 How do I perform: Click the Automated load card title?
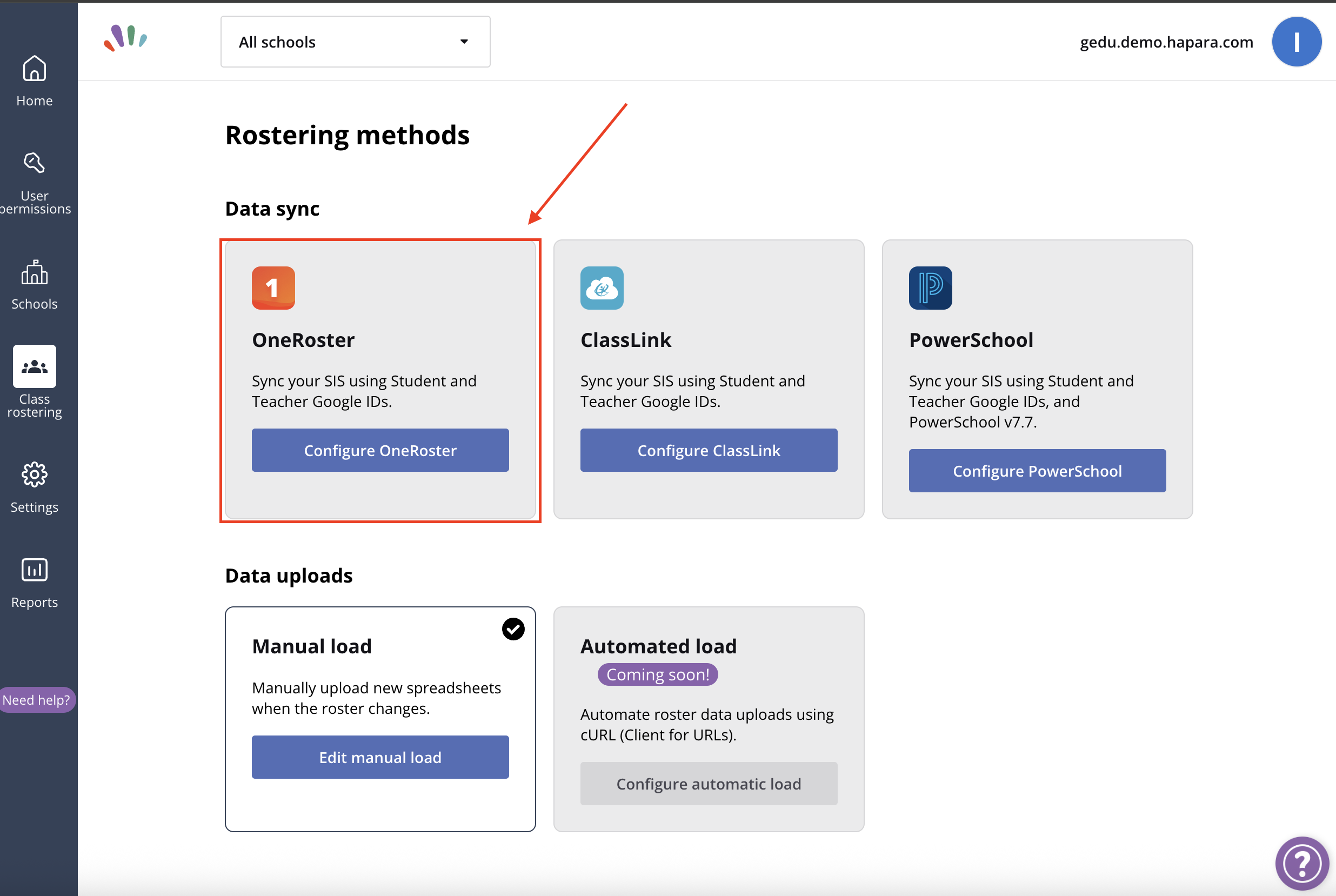tap(658, 646)
